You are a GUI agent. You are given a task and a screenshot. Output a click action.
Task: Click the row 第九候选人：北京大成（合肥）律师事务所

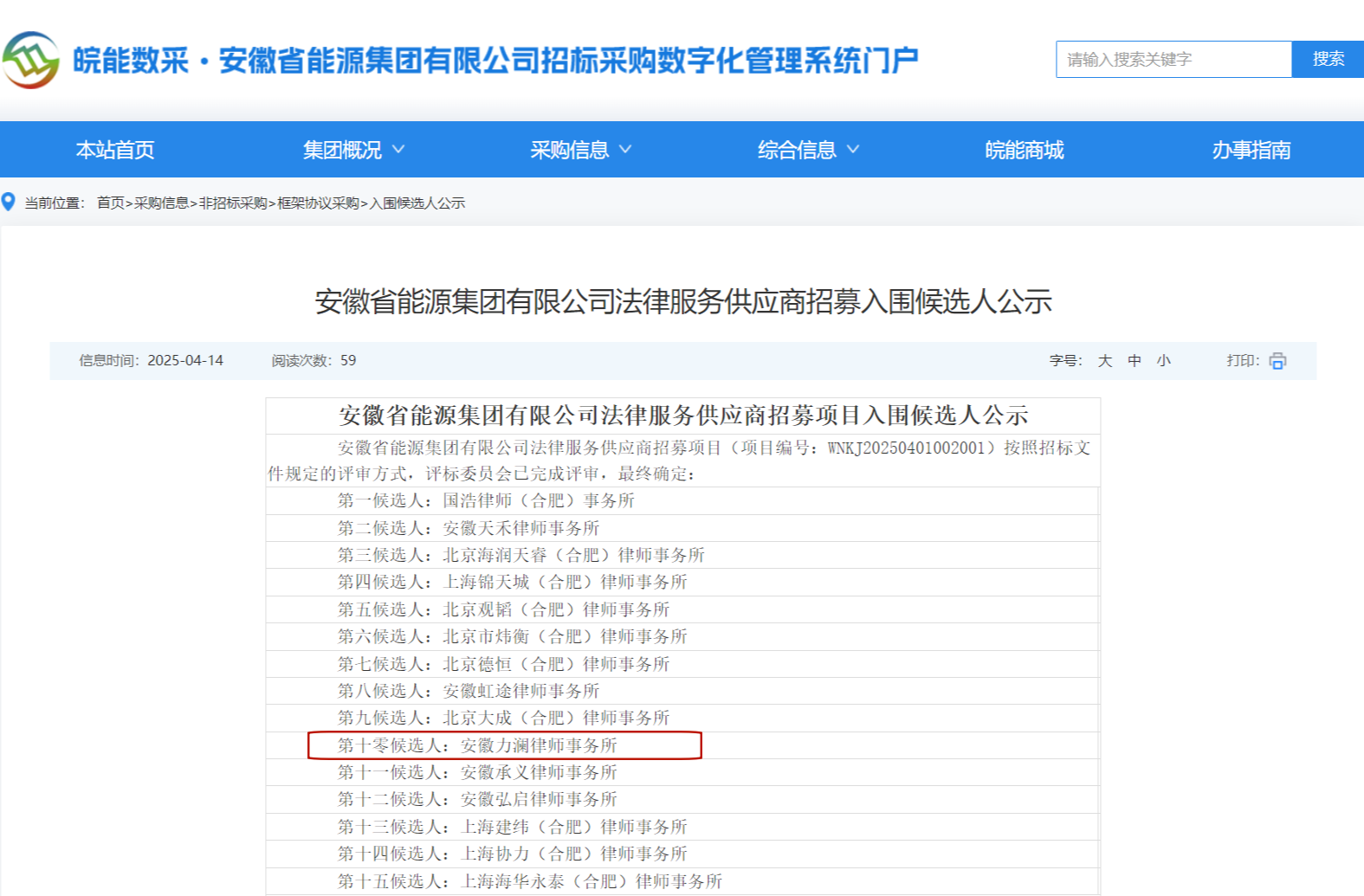[682, 718]
